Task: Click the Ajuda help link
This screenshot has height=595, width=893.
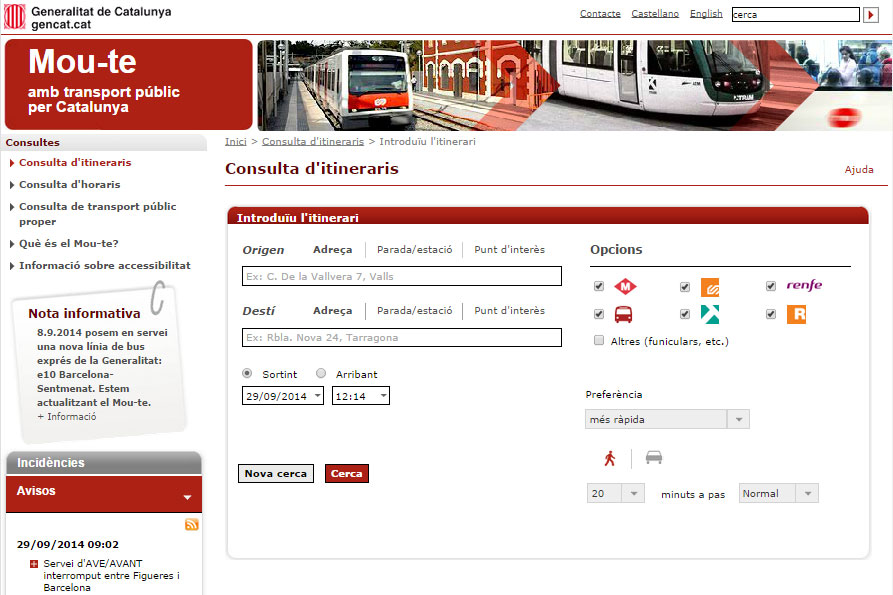Action: tap(859, 170)
